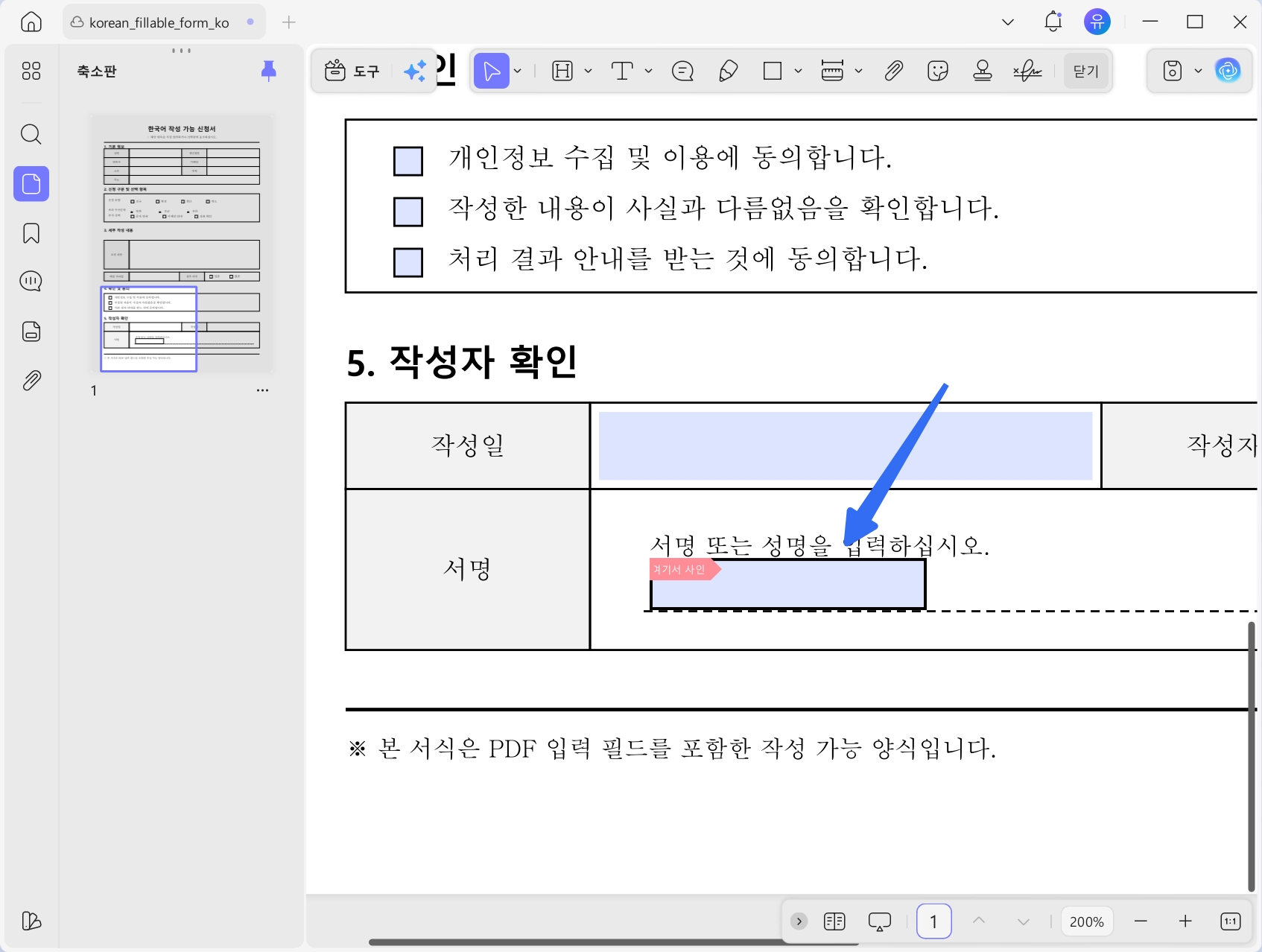
Task: Expand the bottom bar chevron
Action: 799,921
